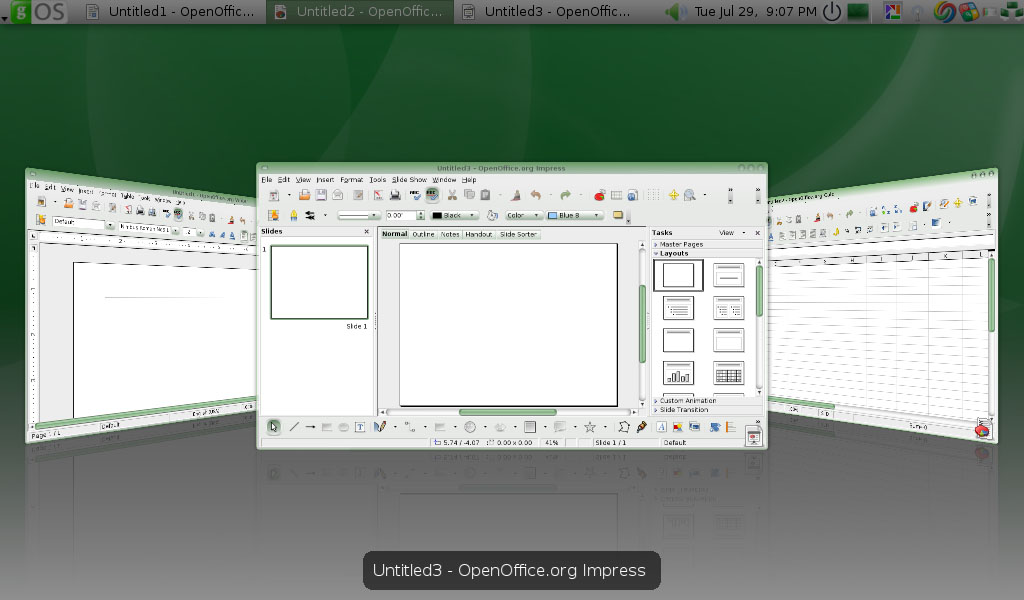Switch to the Outline view tab
The image size is (1024, 600).
coord(423,233)
